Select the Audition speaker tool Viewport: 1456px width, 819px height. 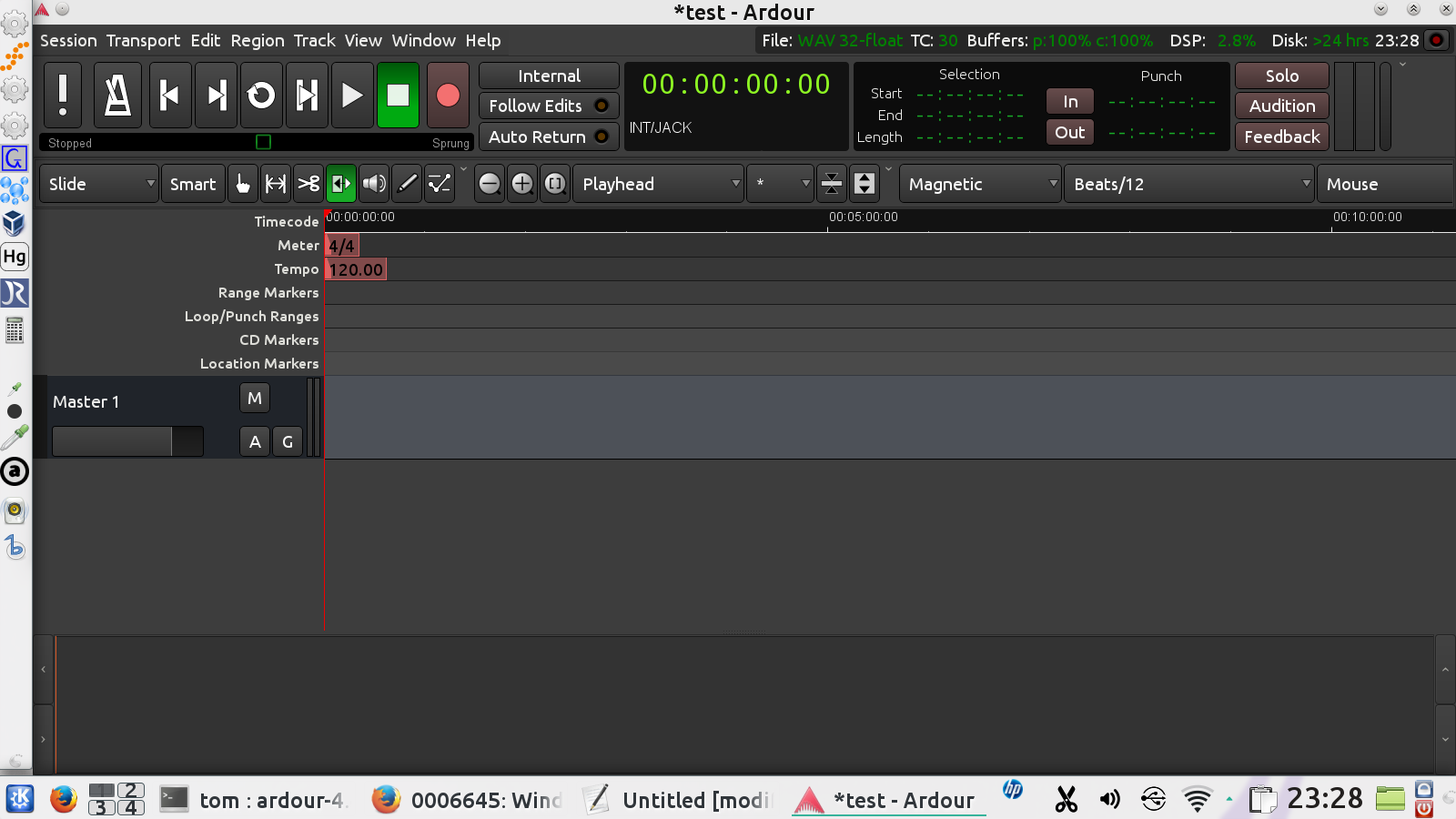[374, 184]
